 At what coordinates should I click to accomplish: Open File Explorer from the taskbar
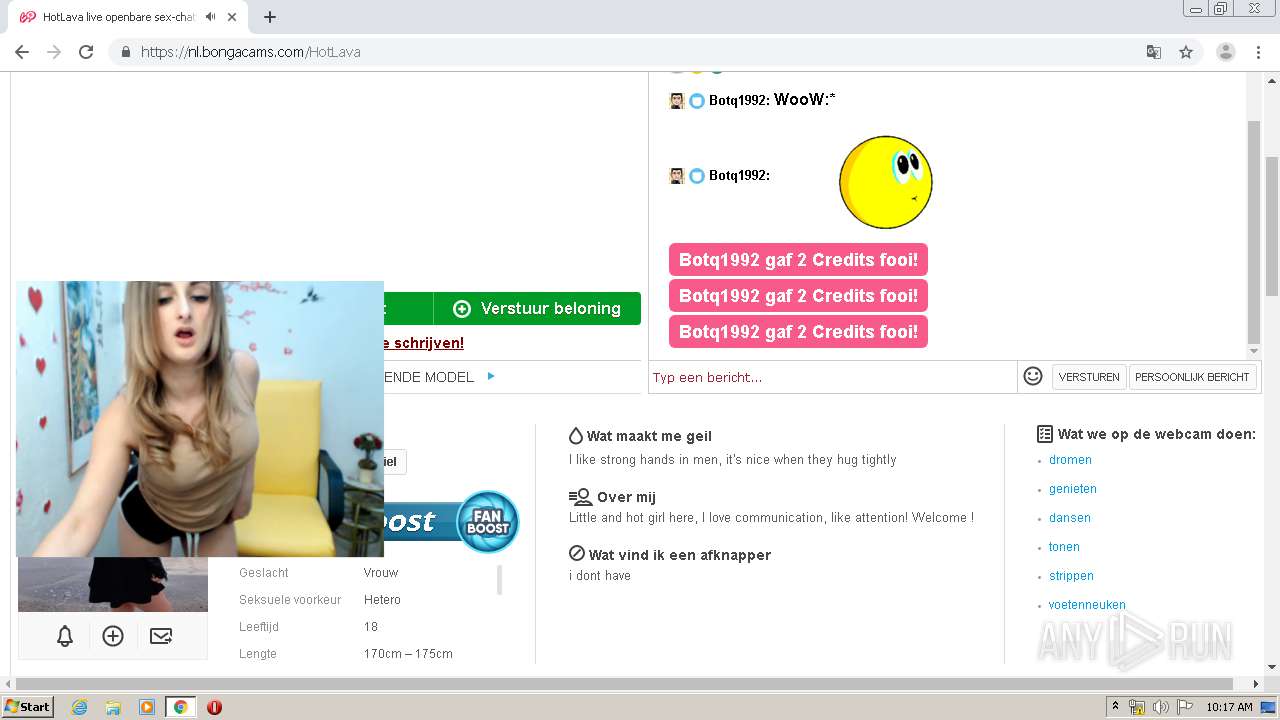113,707
